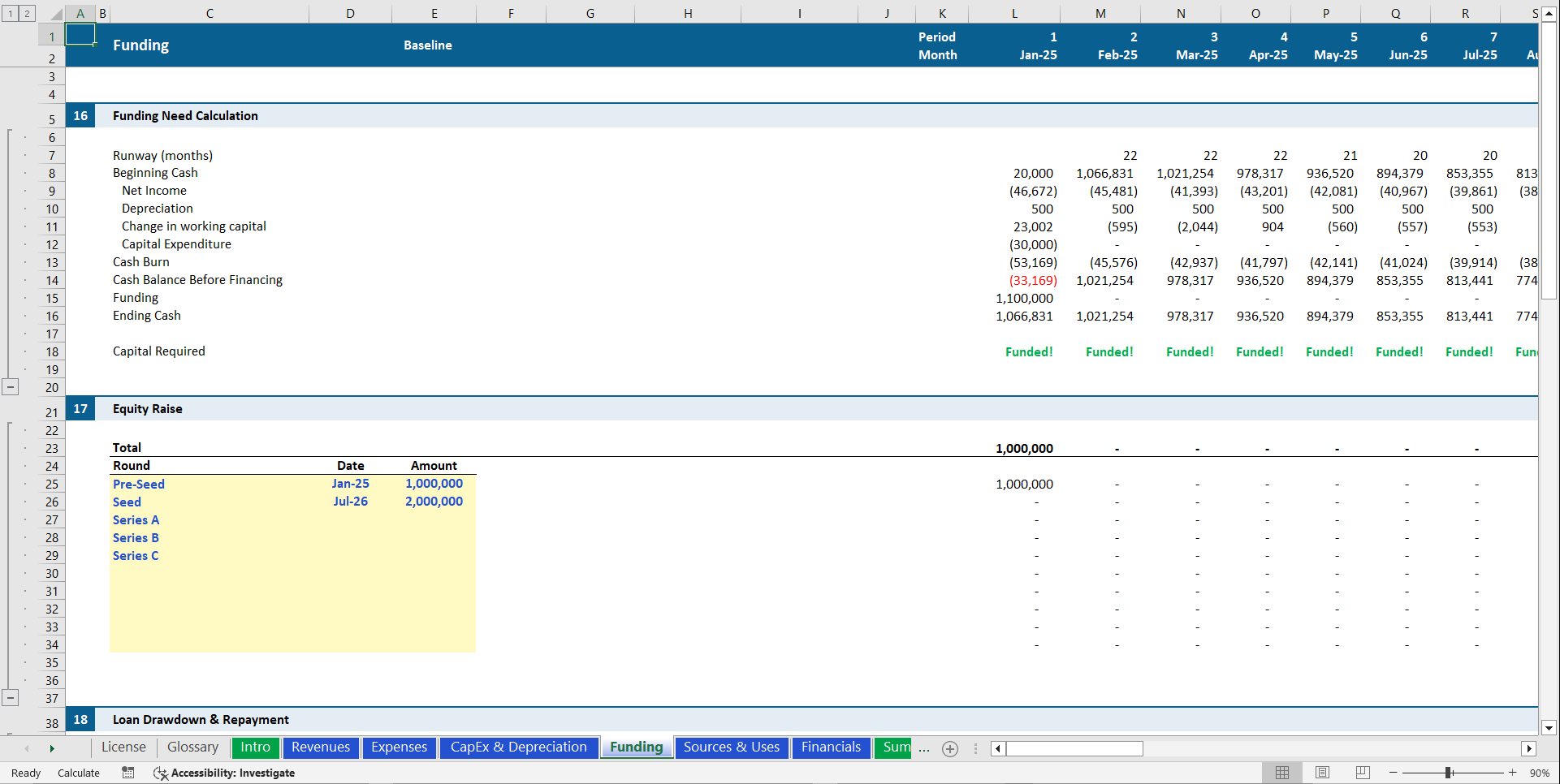
Task: Open the Sources & Uses sheet tab
Action: pyautogui.click(x=731, y=747)
